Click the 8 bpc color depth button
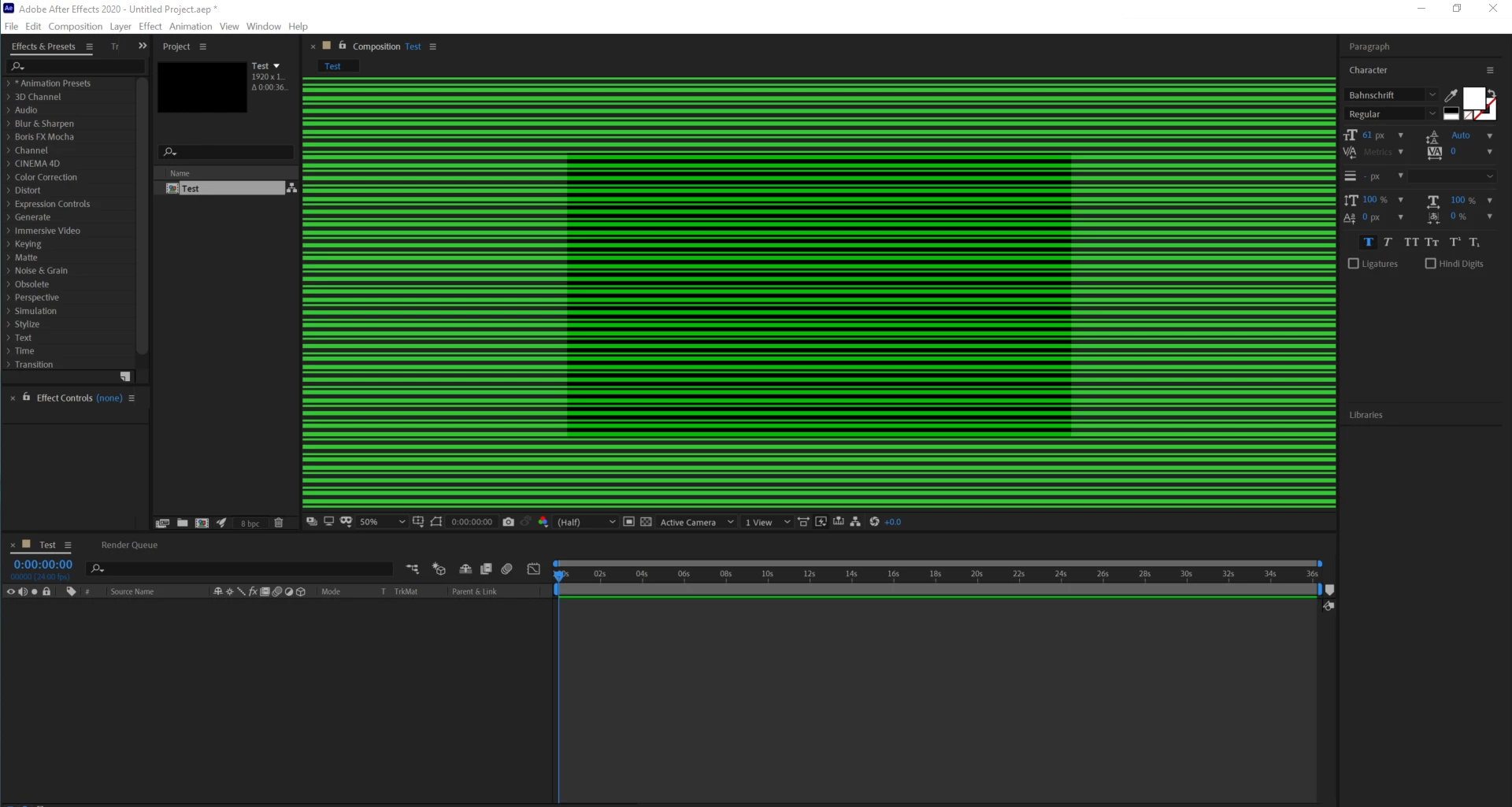The height and width of the screenshot is (807, 1512). click(250, 524)
